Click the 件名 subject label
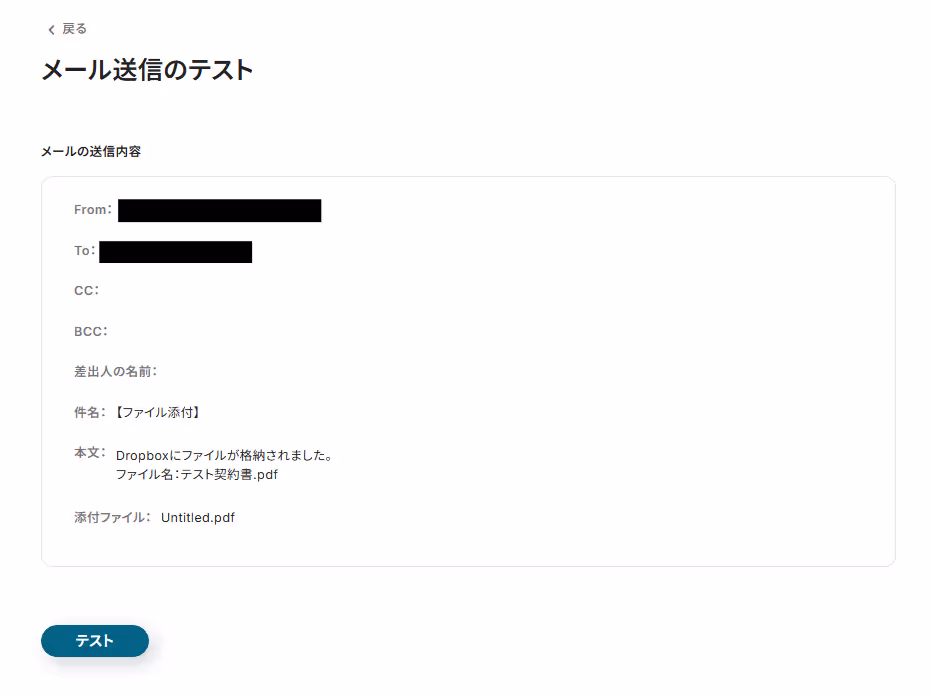The height and width of the screenshot is (696, 930). pyautogui.click(x=90, y=412)
